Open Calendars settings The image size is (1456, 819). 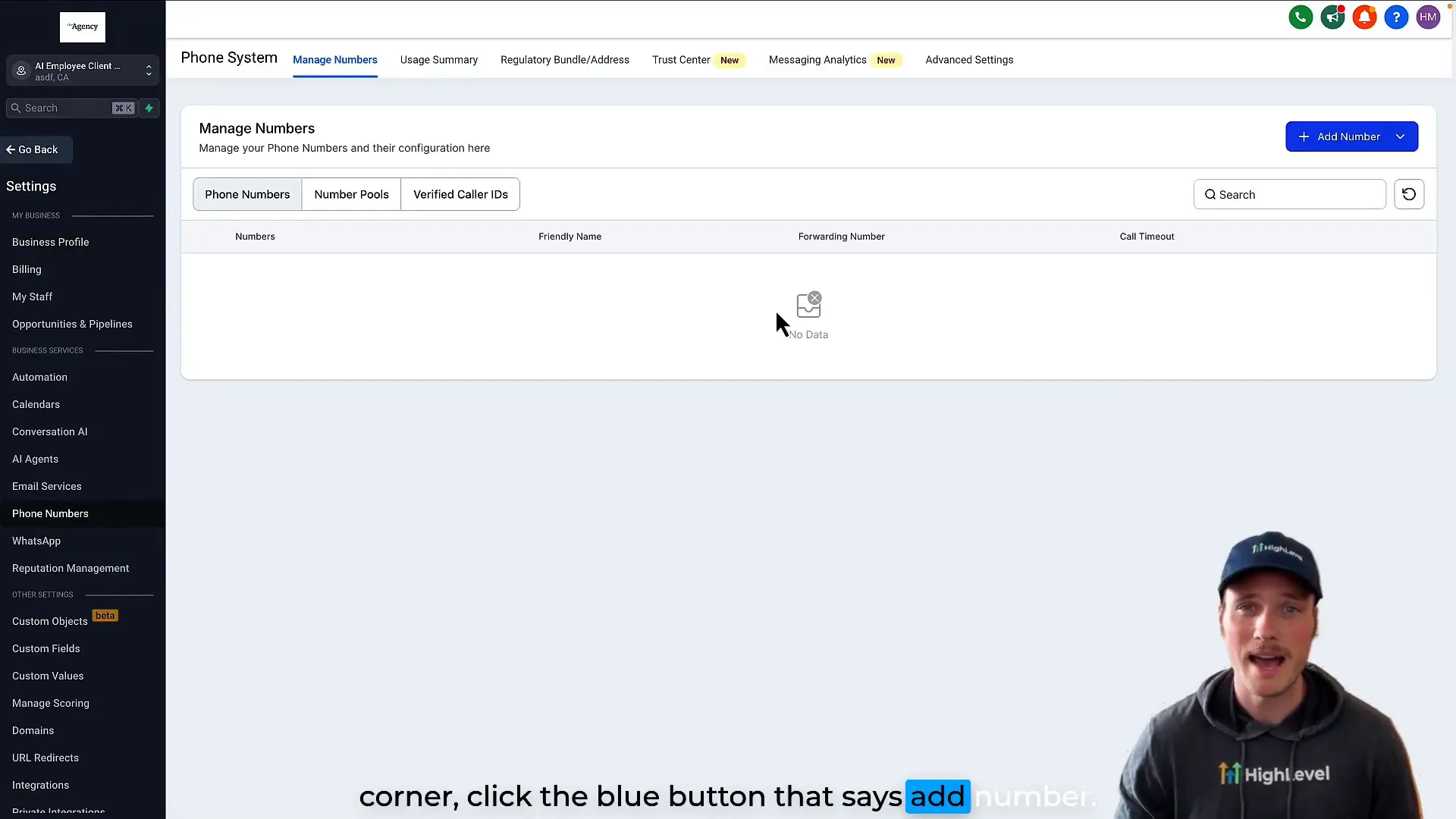(x=36, y=404)
